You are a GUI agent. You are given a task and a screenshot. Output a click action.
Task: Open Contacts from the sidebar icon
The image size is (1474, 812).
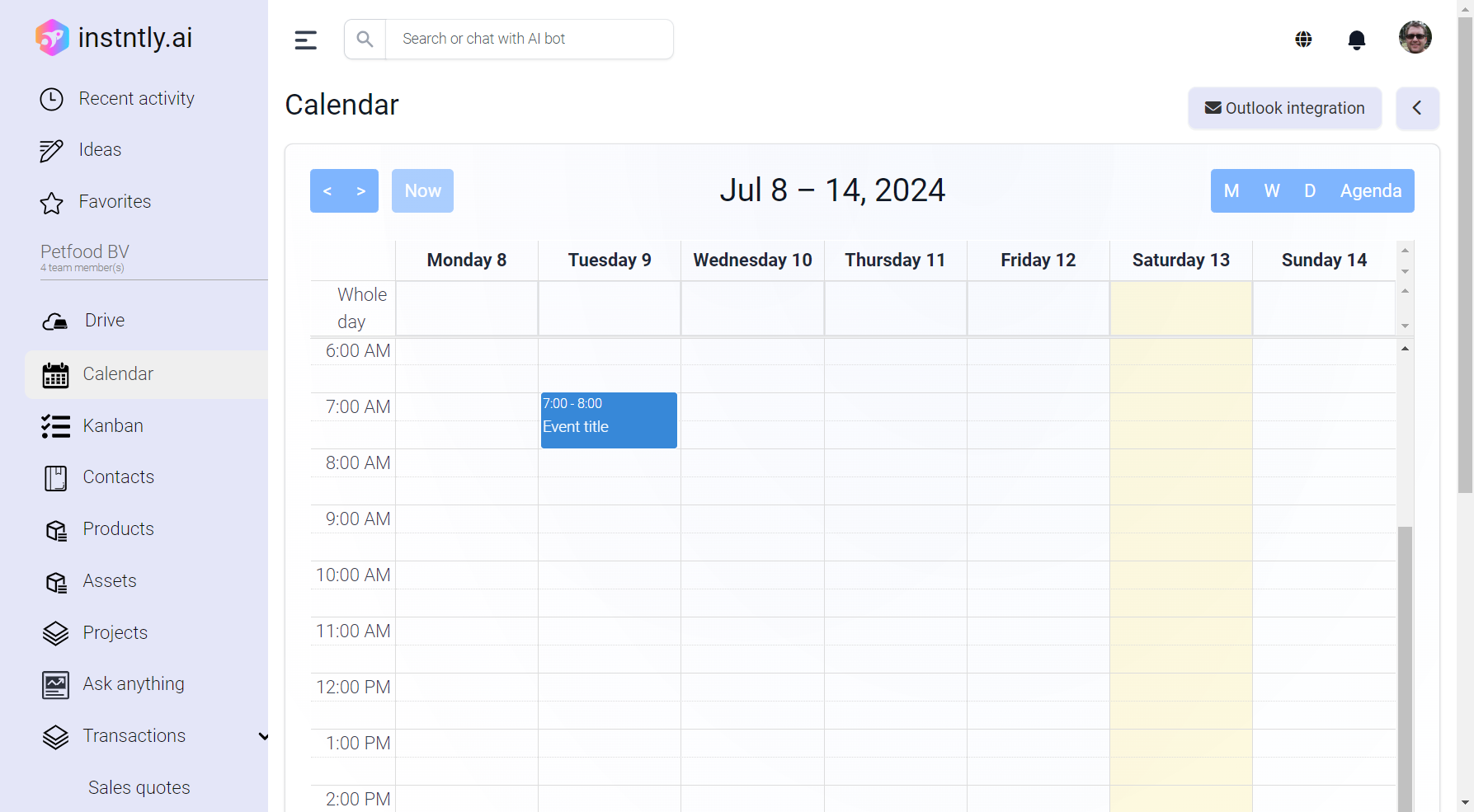pos(55,478)
